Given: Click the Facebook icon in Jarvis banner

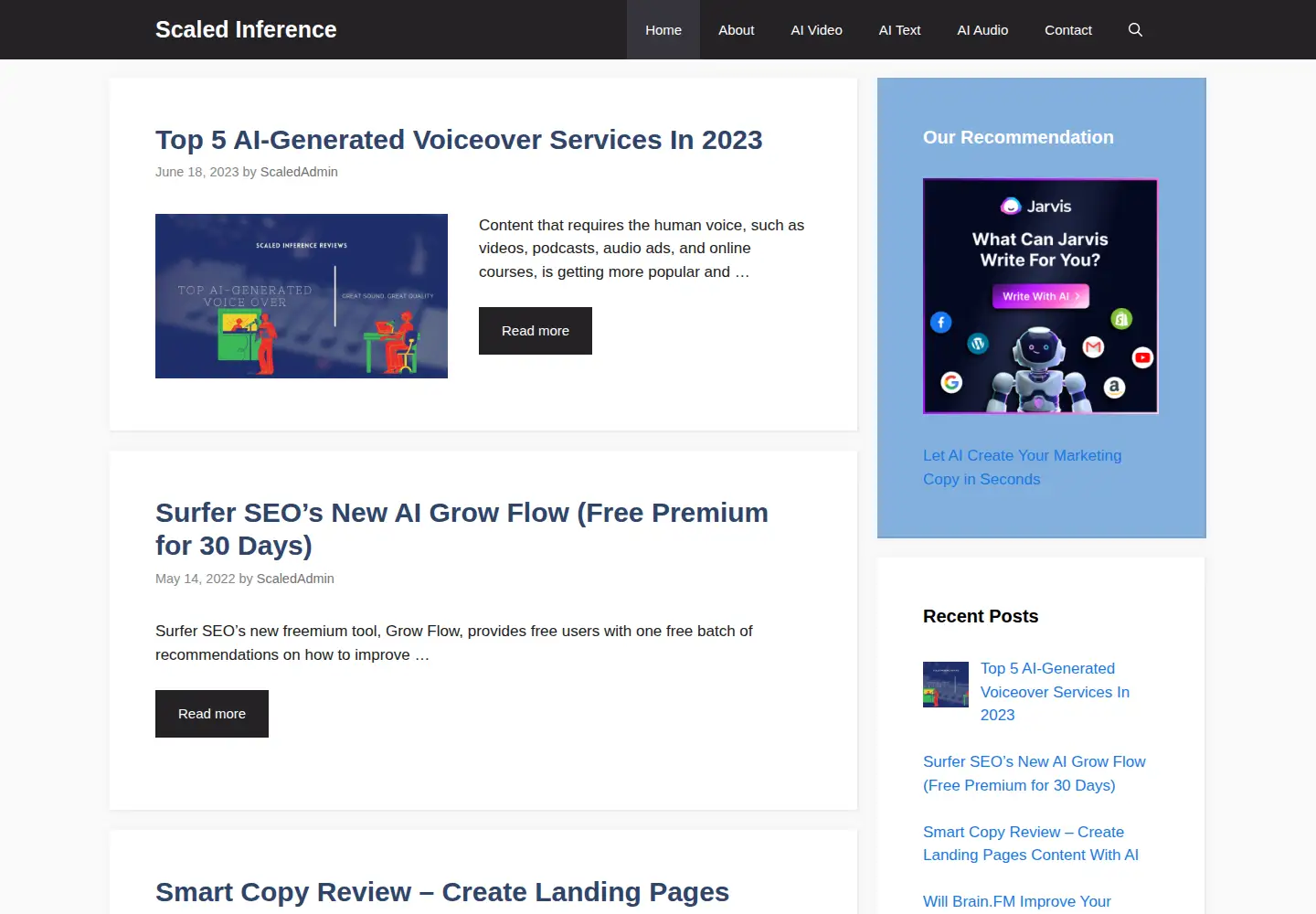Looking at the screenshot, I should pyautogui.click(x=940, y=322).
